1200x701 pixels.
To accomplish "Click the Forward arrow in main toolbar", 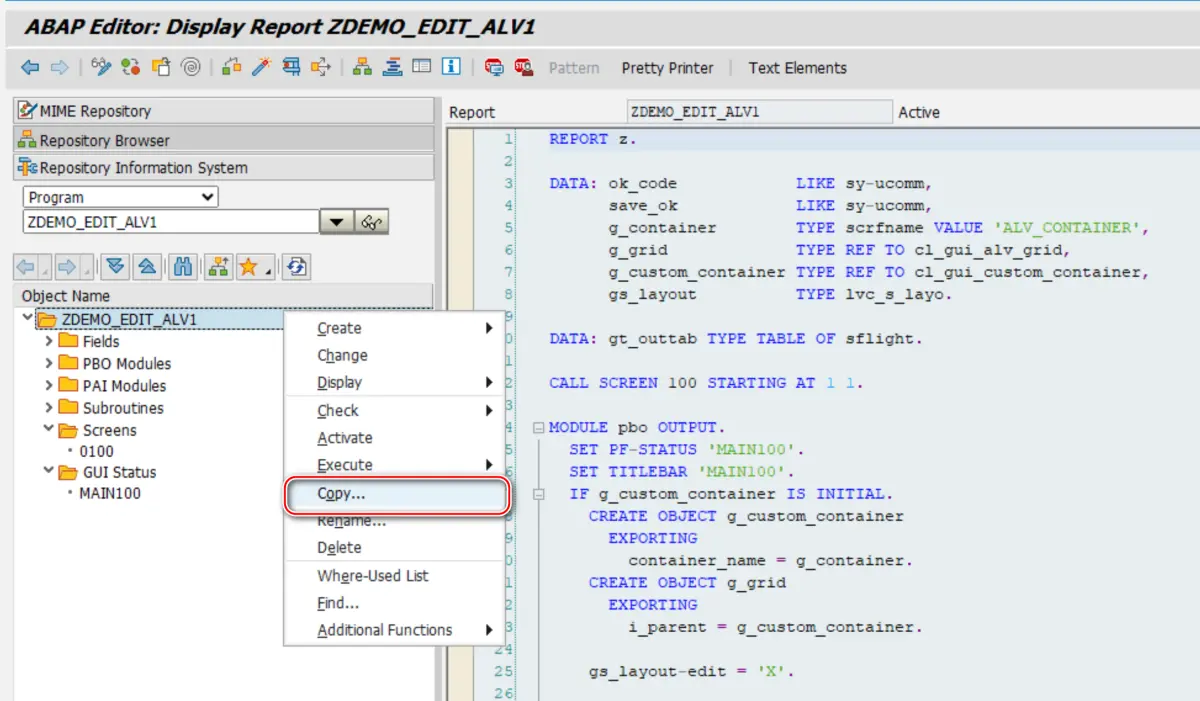I will coord(60,68).
